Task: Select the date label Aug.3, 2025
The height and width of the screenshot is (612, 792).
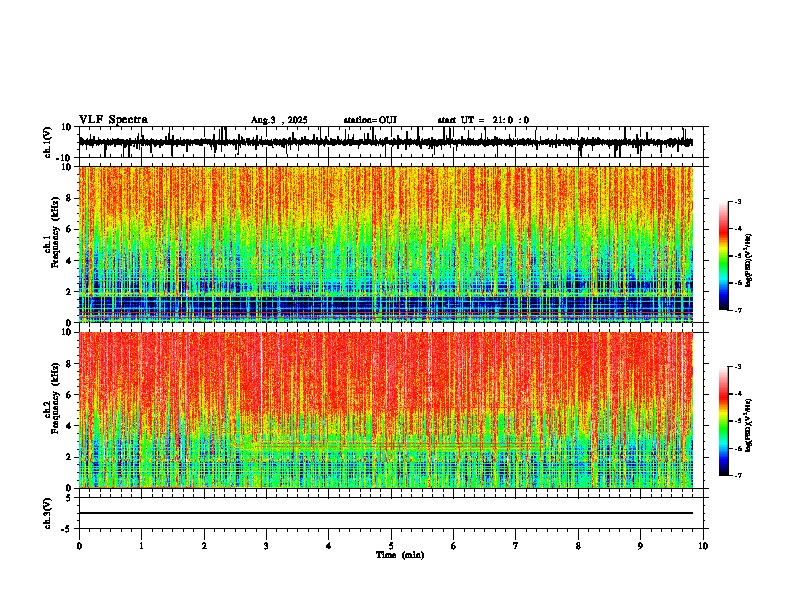Action: pyautogui.click(x=279, y=120)
